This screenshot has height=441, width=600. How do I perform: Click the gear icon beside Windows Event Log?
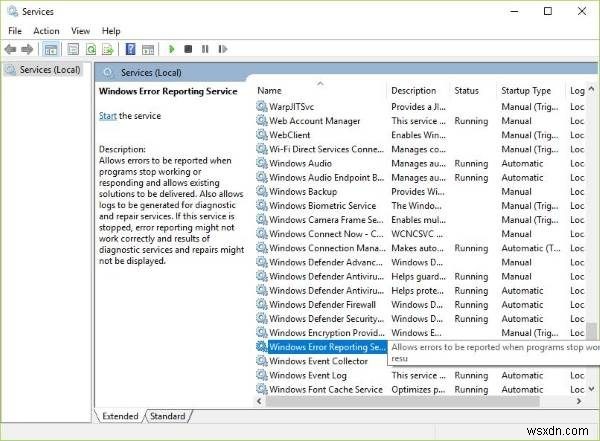coord(262,375)
